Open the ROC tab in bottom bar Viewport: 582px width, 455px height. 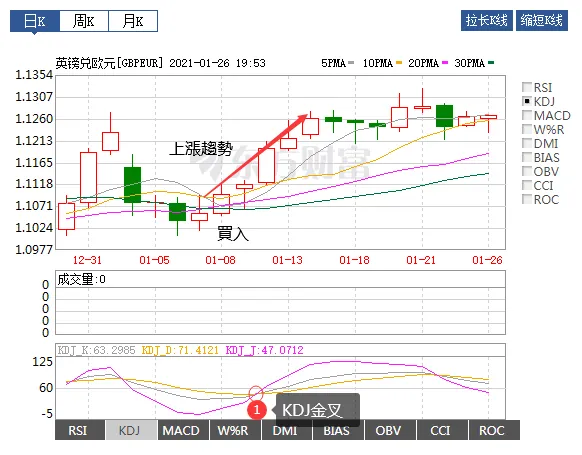[494, 430]
